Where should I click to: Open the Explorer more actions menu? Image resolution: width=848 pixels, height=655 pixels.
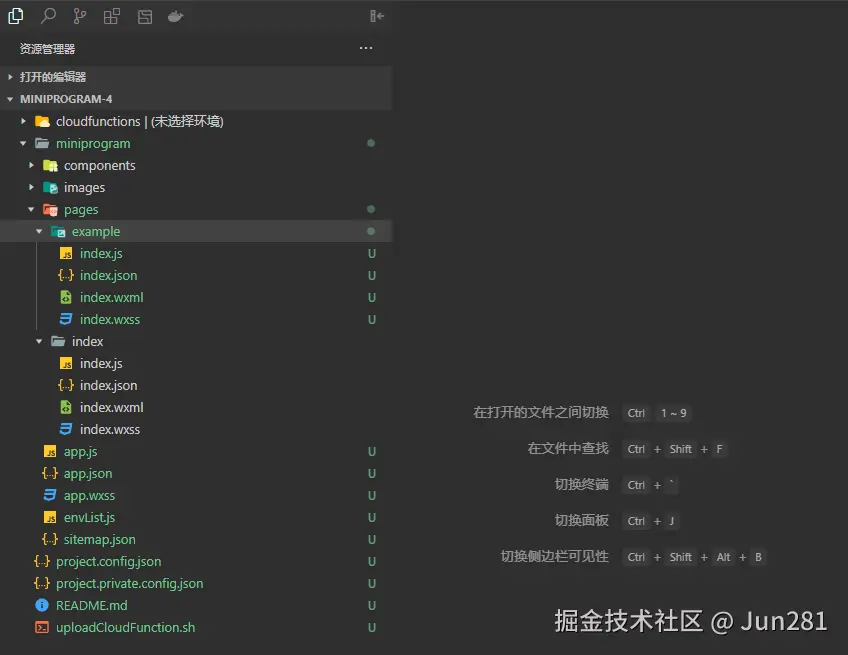(365, 48)
